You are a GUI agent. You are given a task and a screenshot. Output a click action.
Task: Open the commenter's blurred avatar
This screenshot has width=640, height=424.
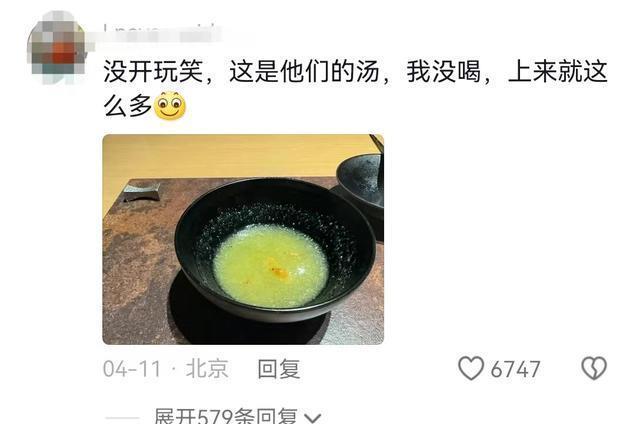pos(56,48)
